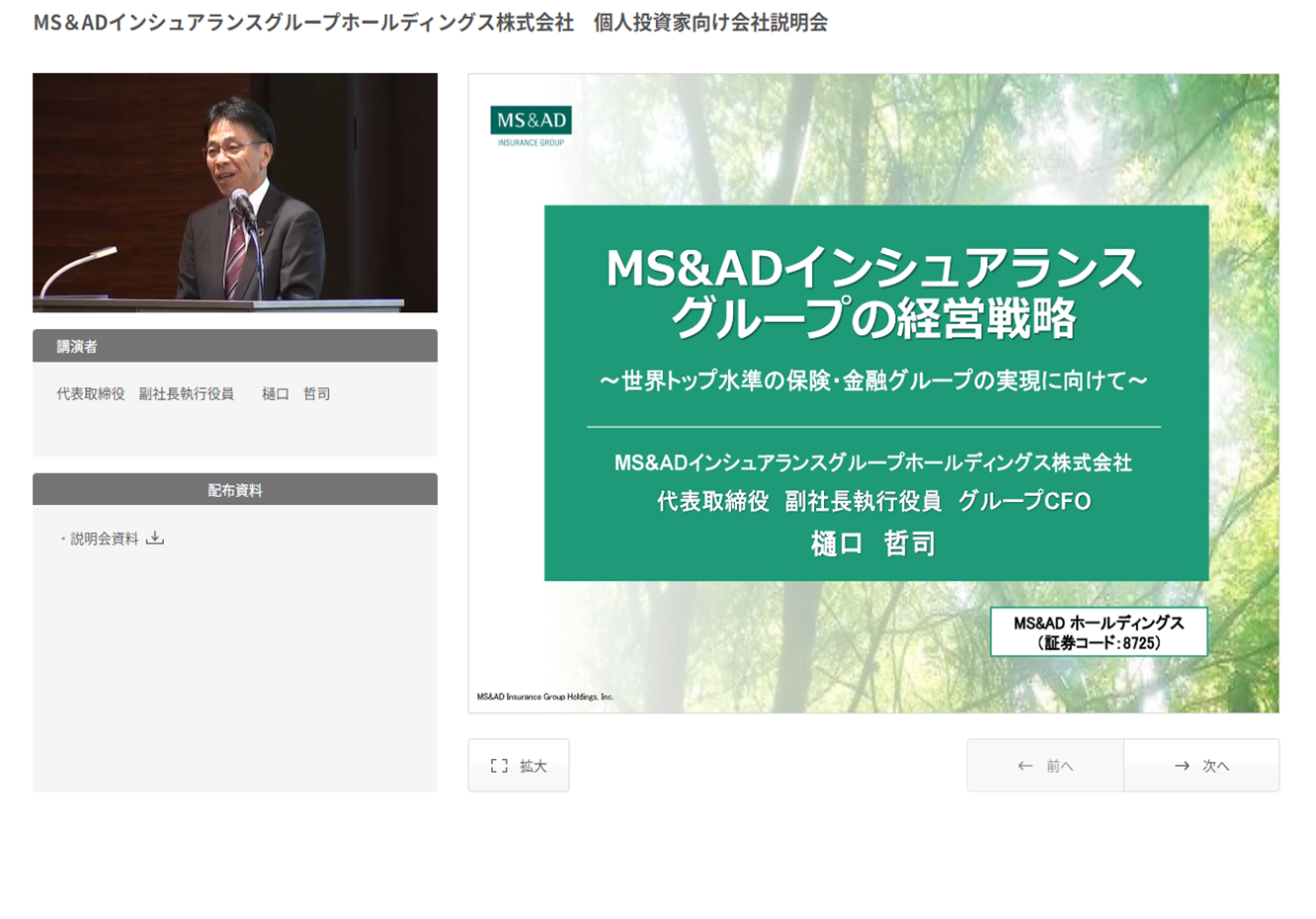
Task: Download the 説明会資料 handout via its download icon
Action: 155,539
